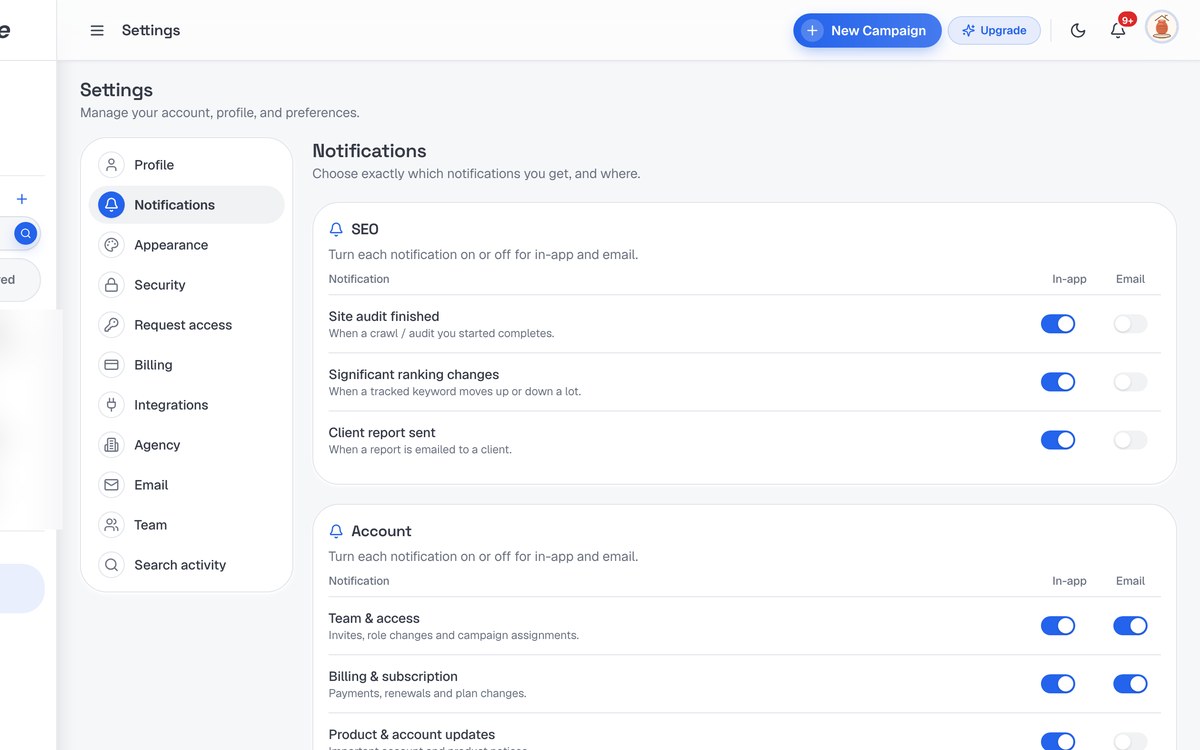Viewport: 1200px width, 750px height.
Task: Click 'Team & access' row title
Action: 374,618
